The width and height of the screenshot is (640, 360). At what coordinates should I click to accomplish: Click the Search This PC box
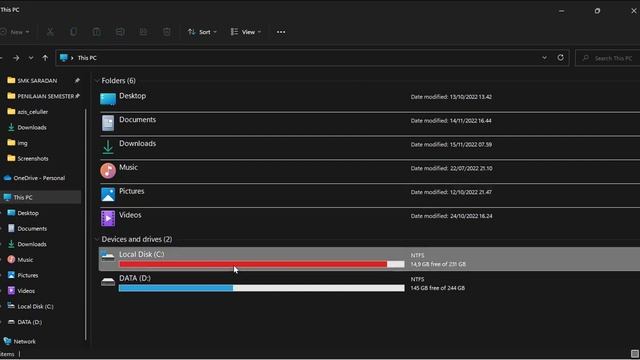tap(608, 58)
